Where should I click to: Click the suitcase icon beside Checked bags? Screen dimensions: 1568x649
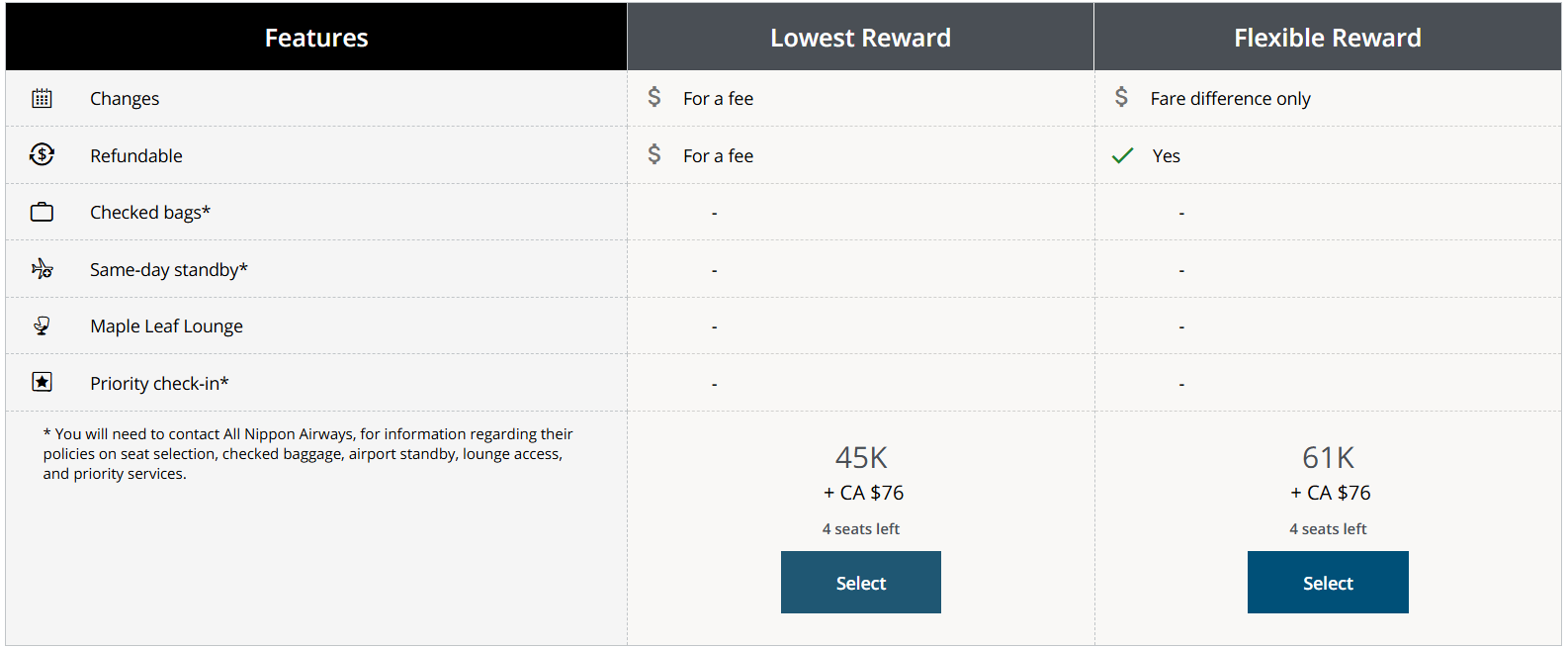click(42, 213)
